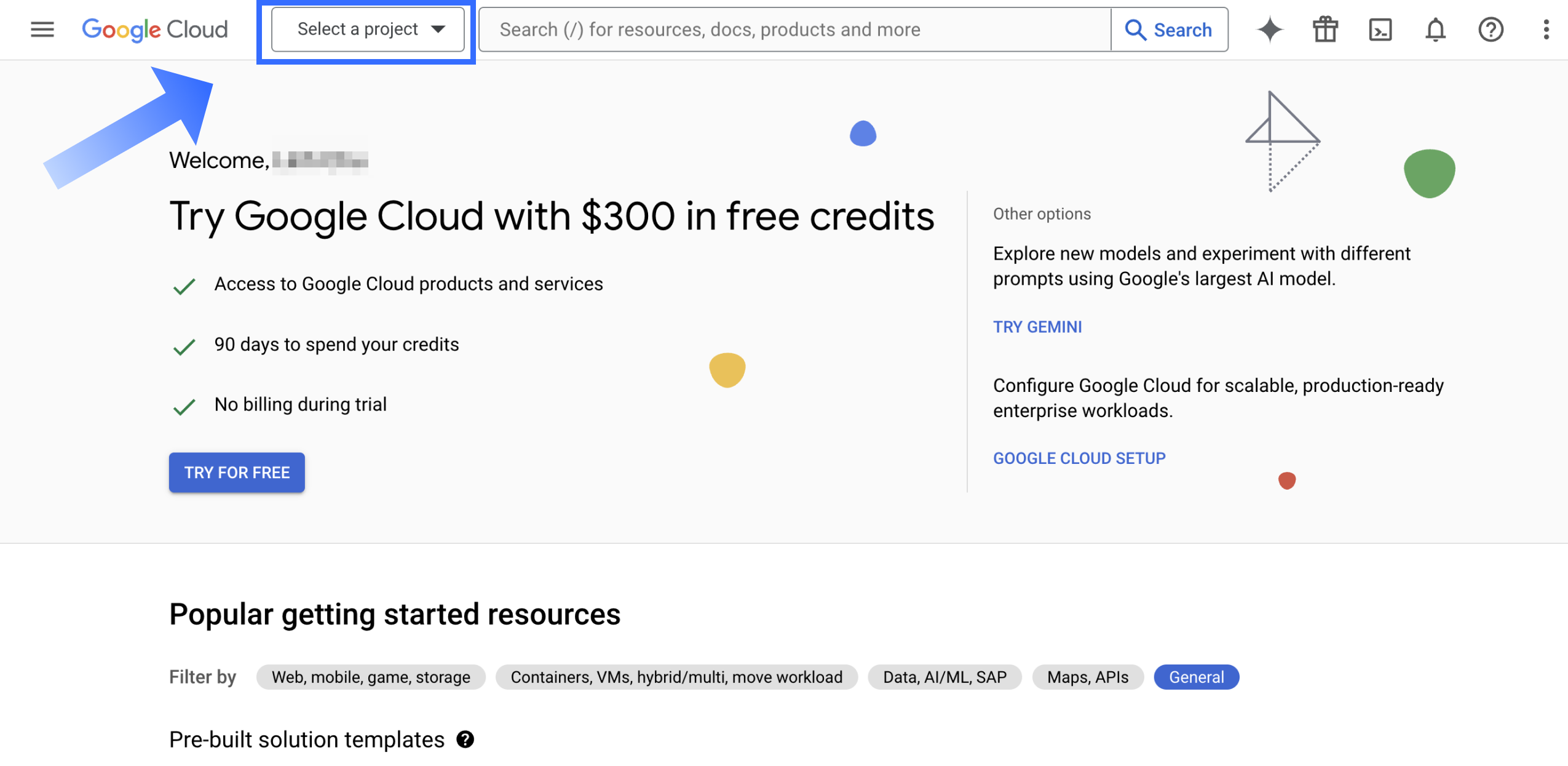Screen dimensions: 1568x766
Task: Select the General filter chip
Action: click(1195, 677)
